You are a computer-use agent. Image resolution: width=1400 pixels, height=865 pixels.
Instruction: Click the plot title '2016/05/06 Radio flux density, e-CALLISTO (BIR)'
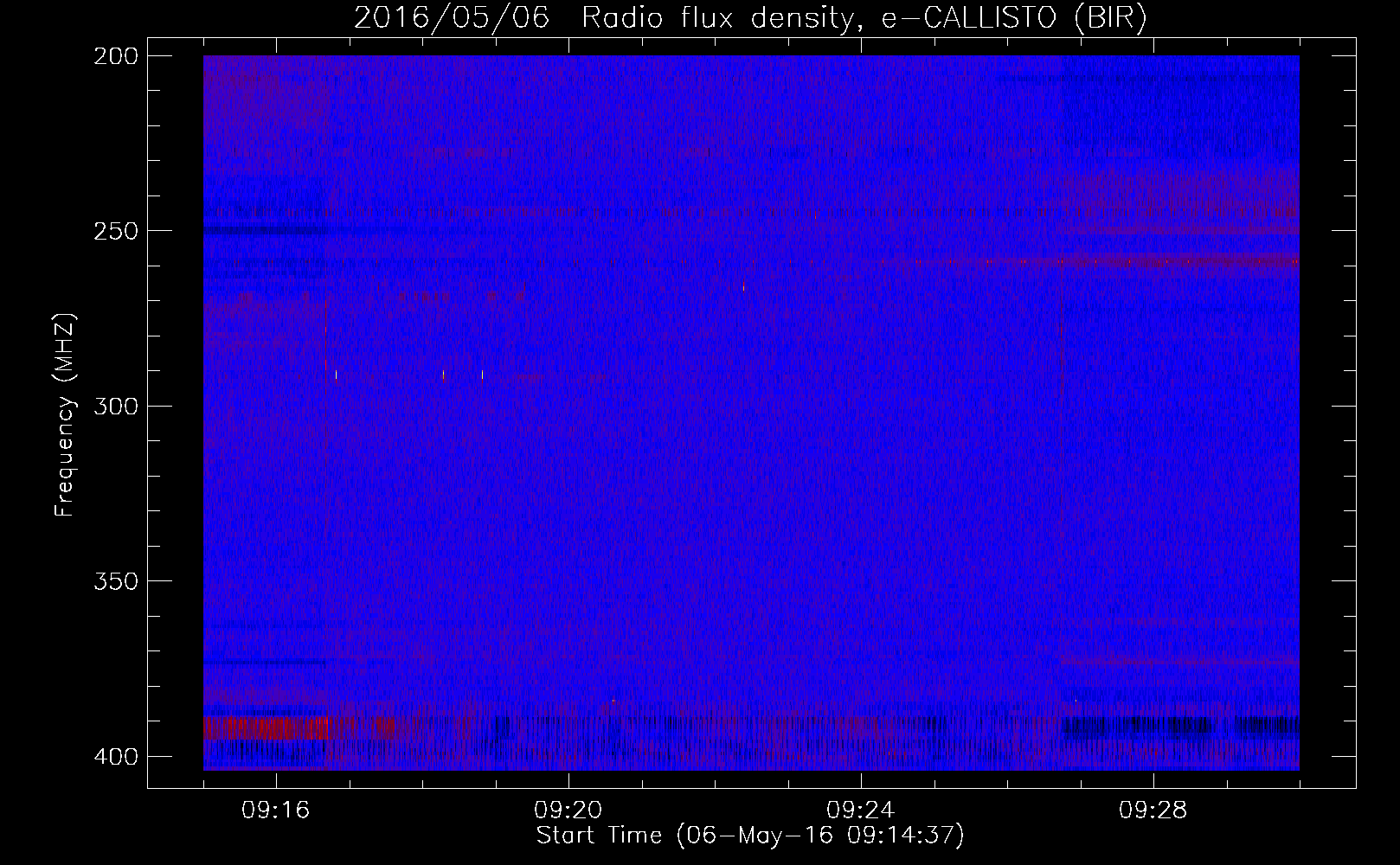coord(750,17)
